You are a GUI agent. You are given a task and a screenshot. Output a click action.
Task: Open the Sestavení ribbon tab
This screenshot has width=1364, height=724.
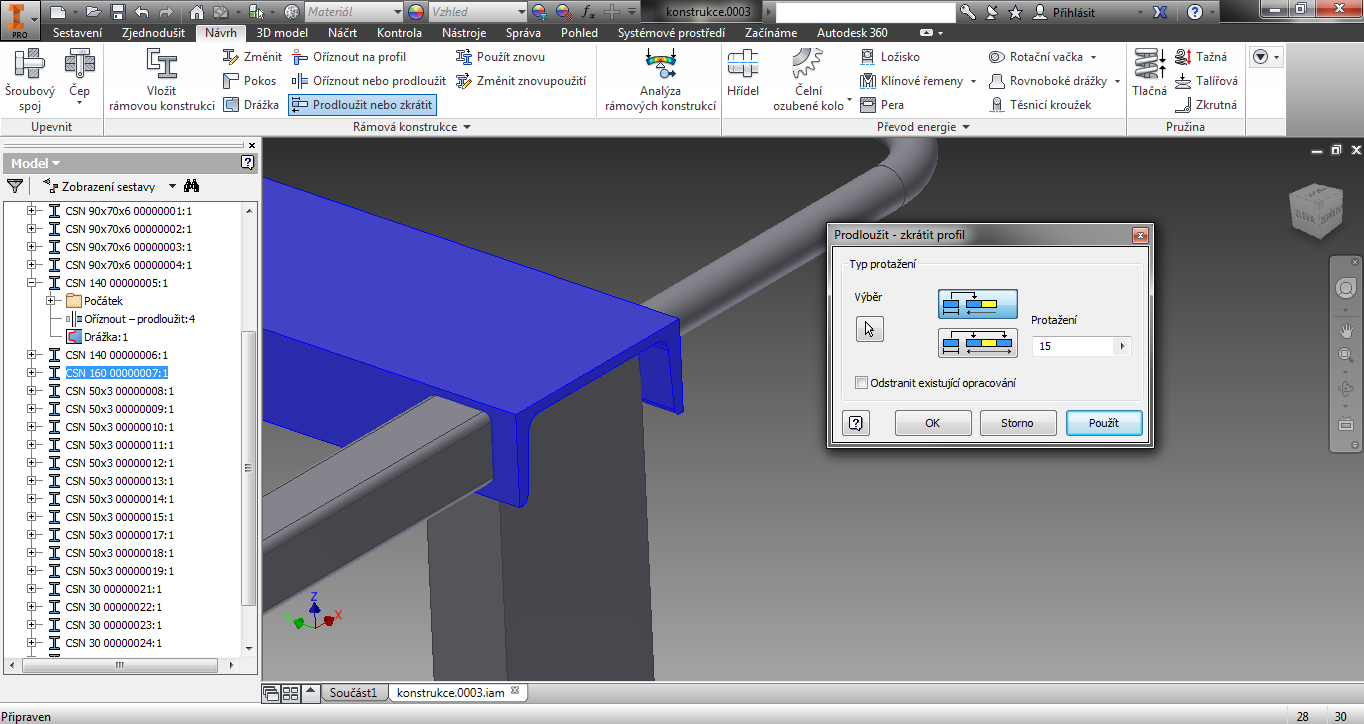(x=77, y=33)
